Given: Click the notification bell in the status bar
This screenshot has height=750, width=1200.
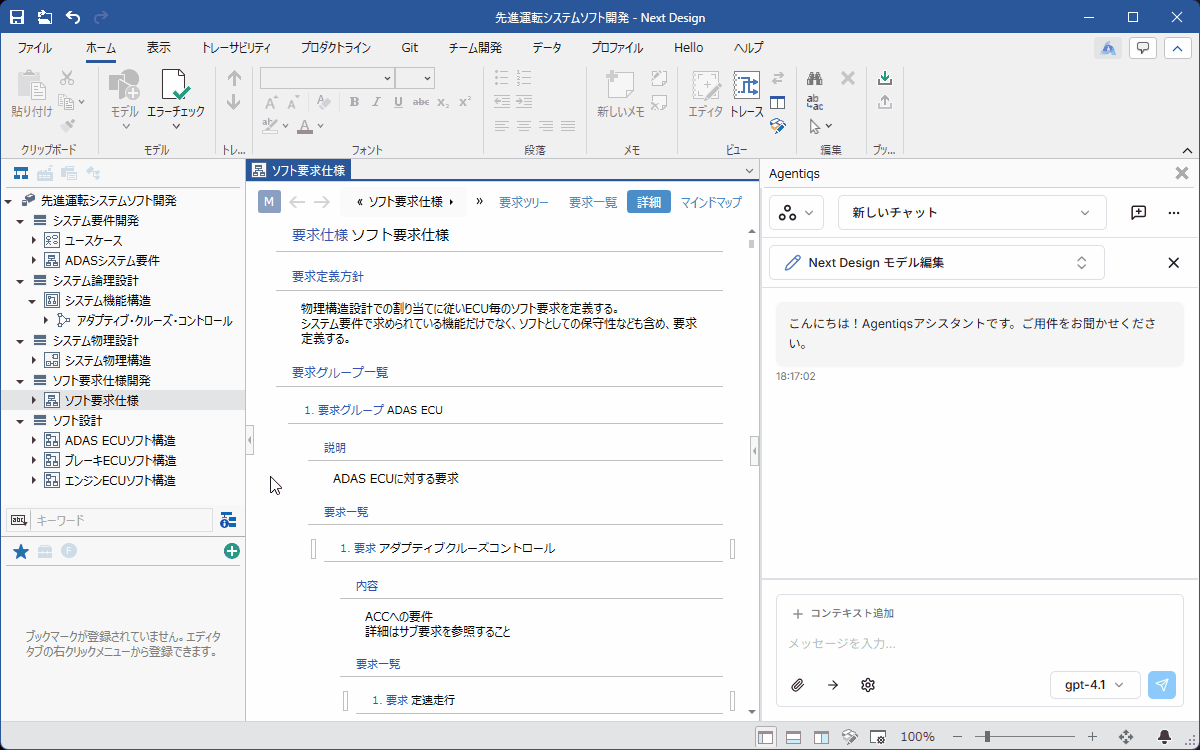Looking at the screenshot, I should (1165, 737).
